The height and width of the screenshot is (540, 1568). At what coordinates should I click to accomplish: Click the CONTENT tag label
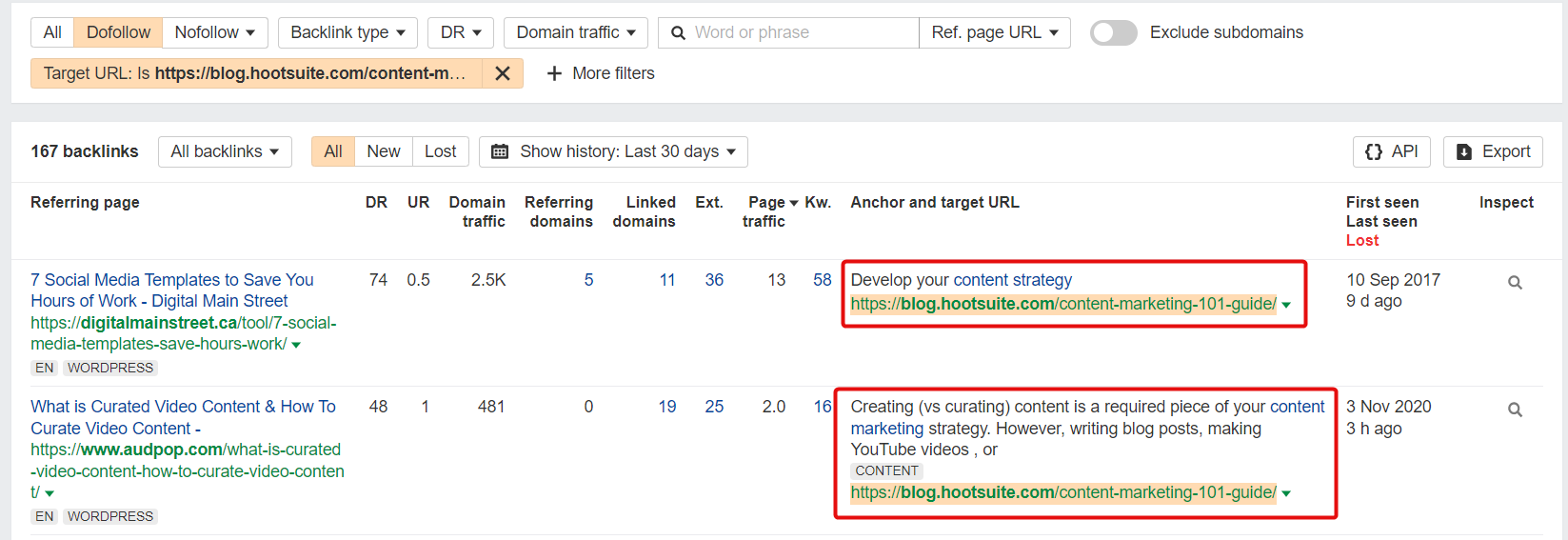coord(886,470)
